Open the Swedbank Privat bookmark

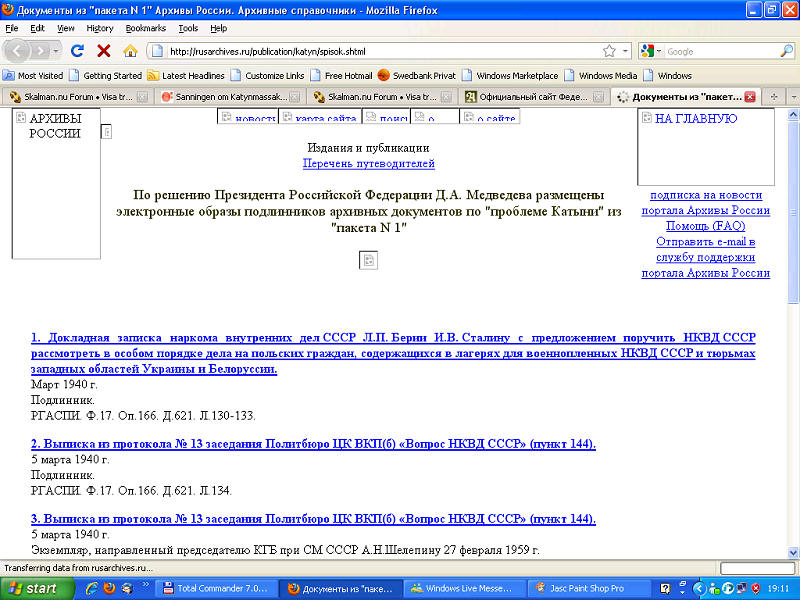coord(428,75)
